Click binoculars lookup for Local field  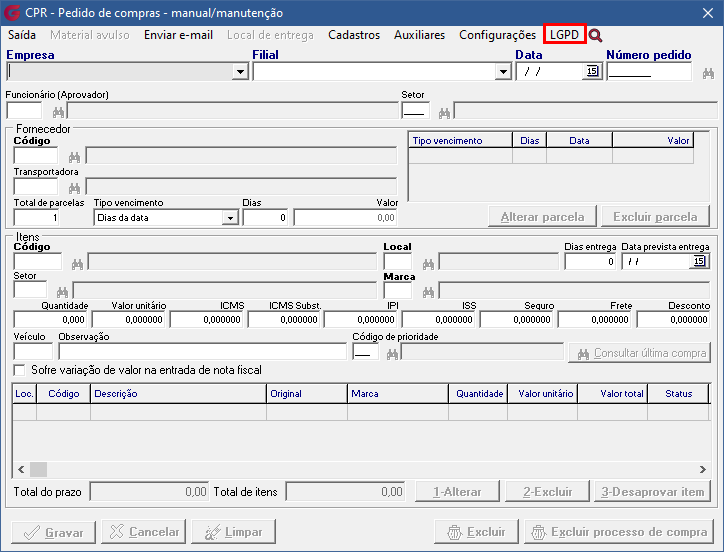tap(428, 264)
